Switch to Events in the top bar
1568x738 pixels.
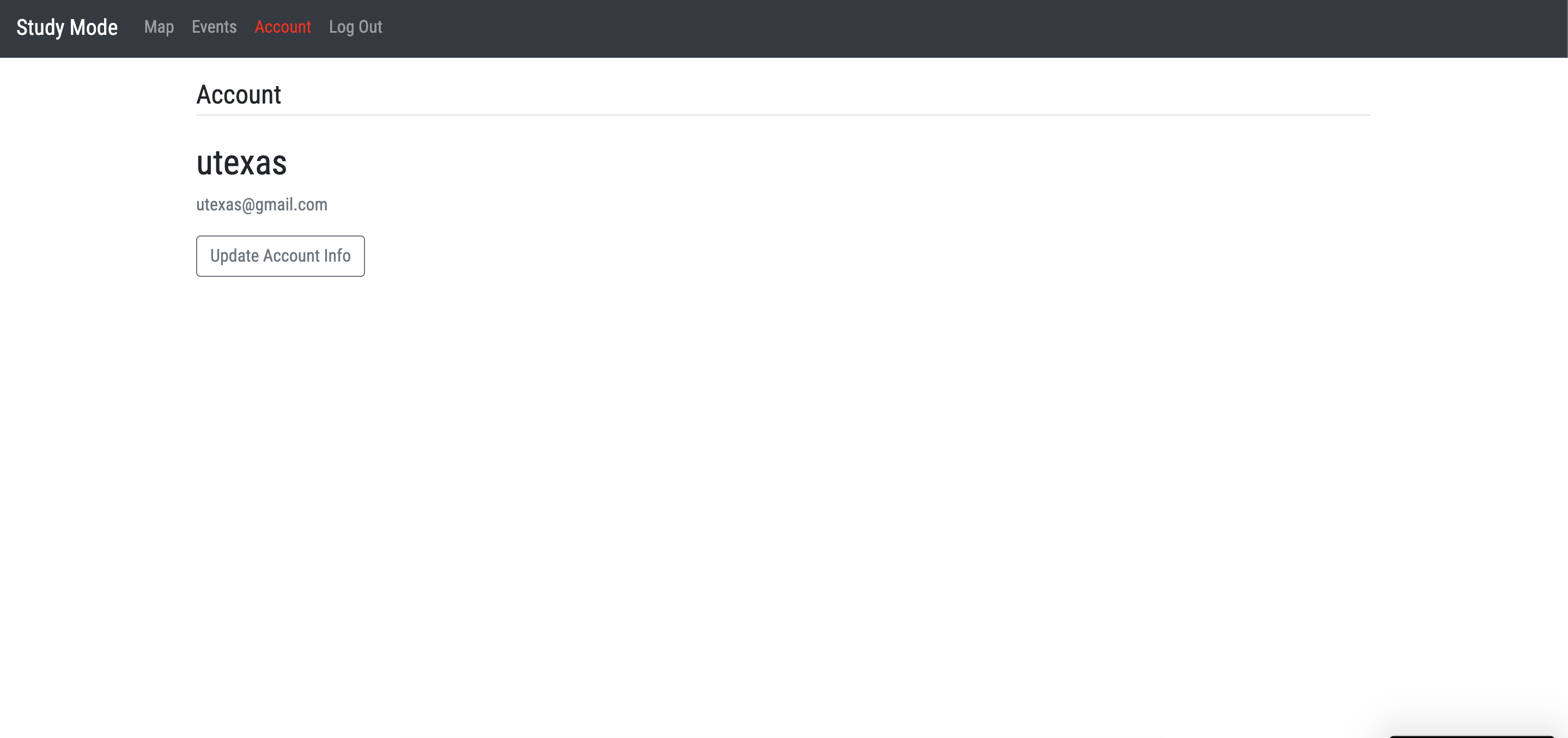click(x=214, y=27)
